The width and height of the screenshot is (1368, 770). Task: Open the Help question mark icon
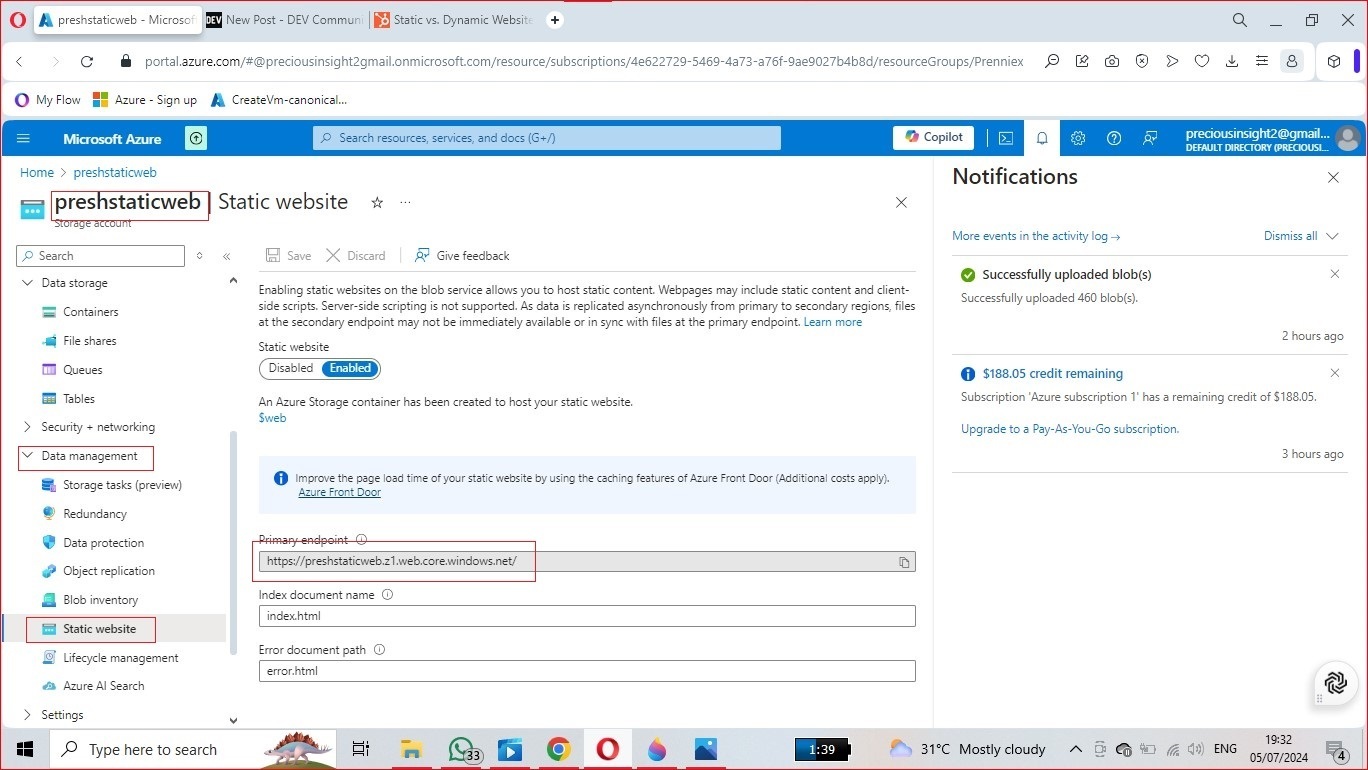tap(1114, 139)
